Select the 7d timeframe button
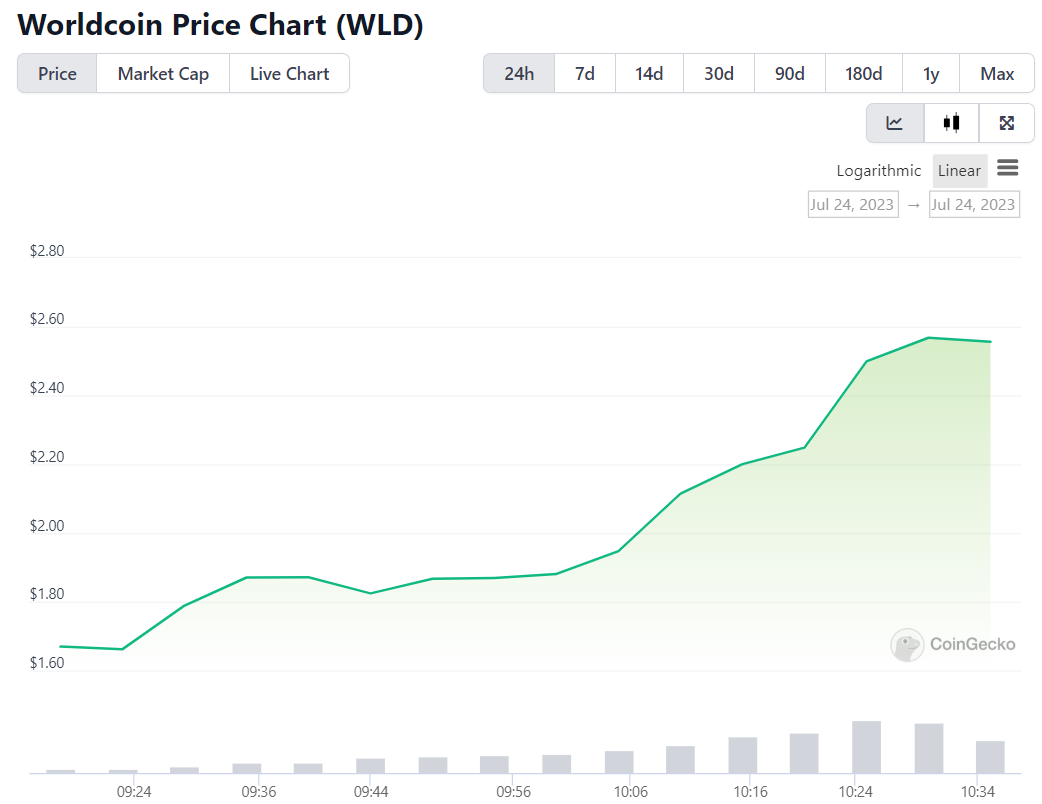Screen dimensions: 1042x804 pyautogui.click(x=584, y=73)
